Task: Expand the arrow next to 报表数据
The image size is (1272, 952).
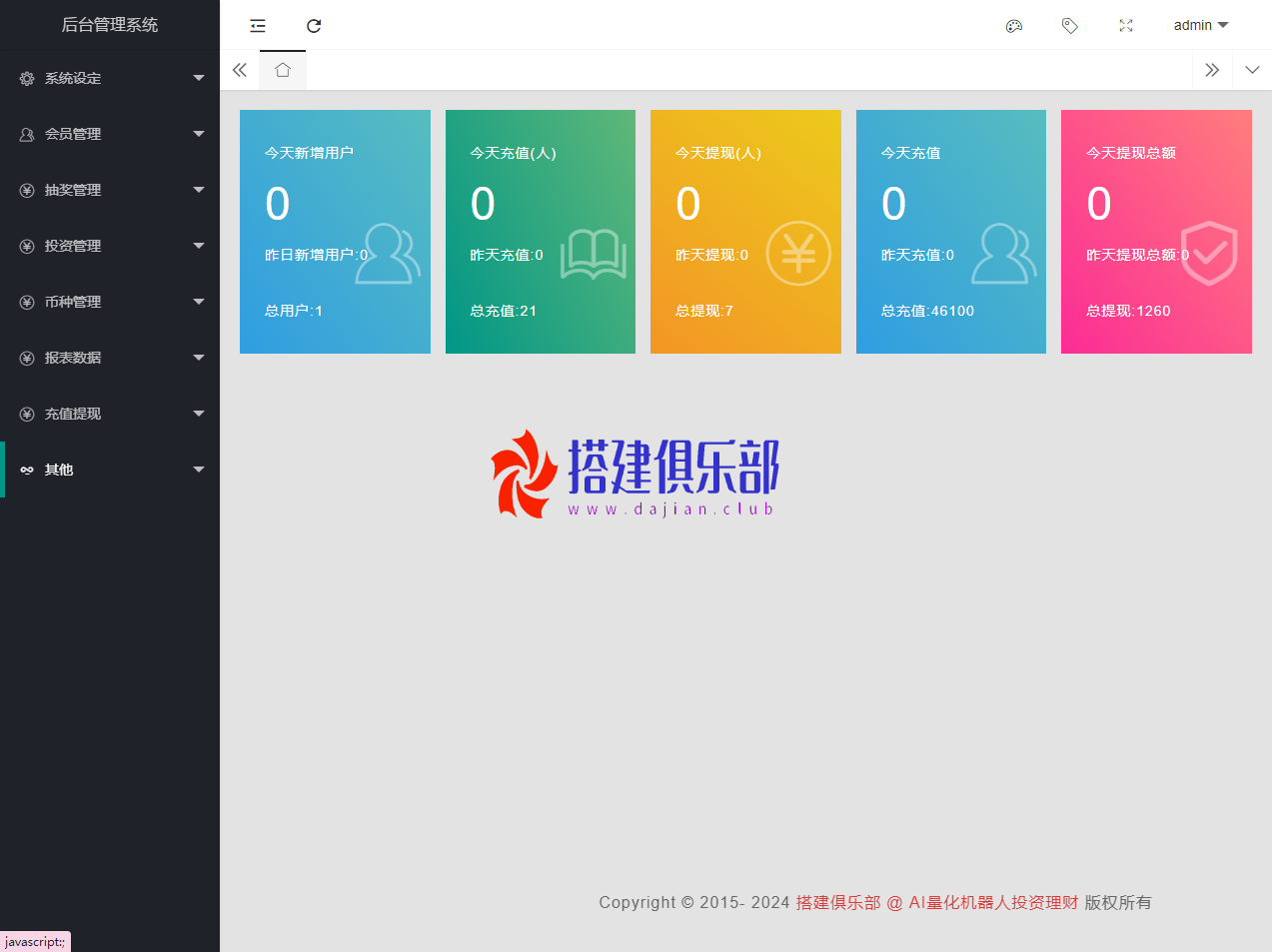Action: tap(199, 358)
